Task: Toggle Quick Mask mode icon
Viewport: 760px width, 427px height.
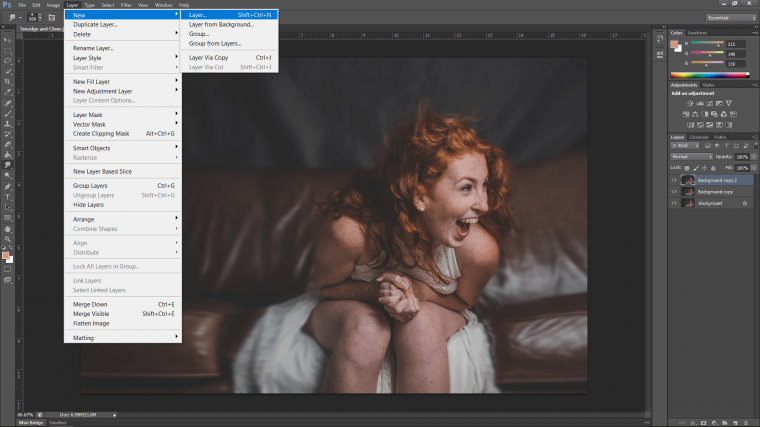Action: click(7, 269)
